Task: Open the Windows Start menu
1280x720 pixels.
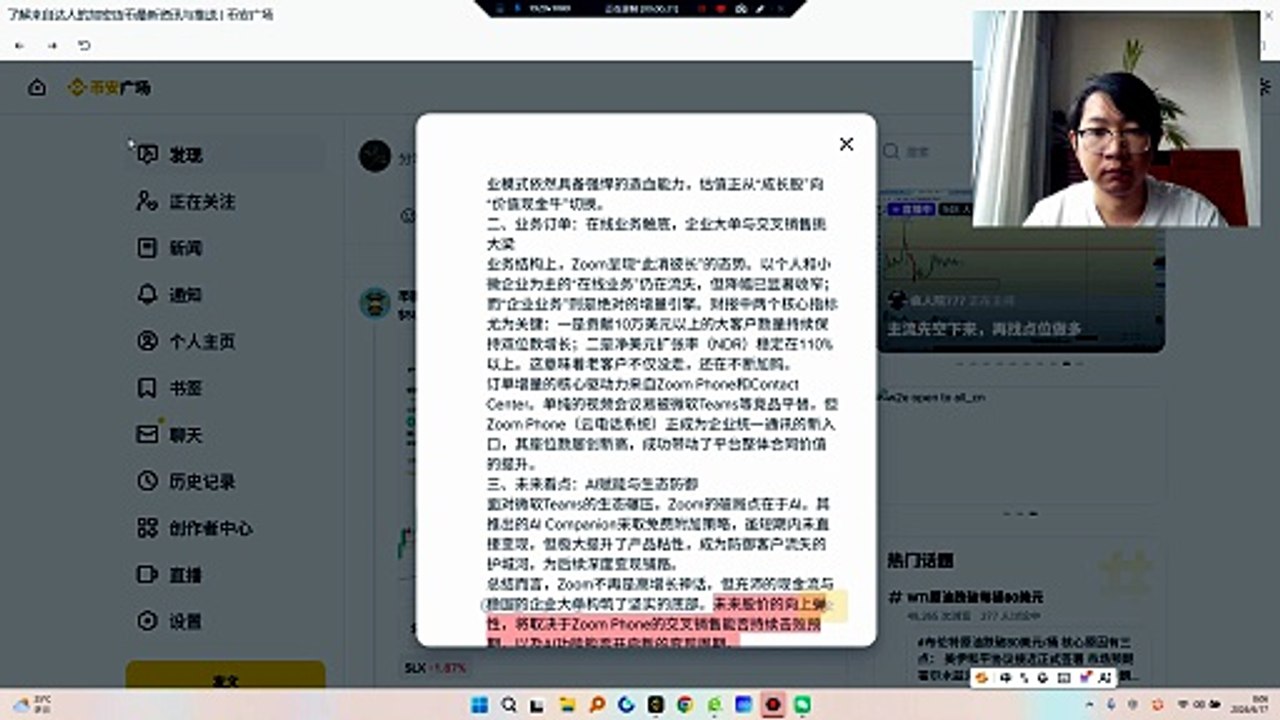Action: point(480,705)
